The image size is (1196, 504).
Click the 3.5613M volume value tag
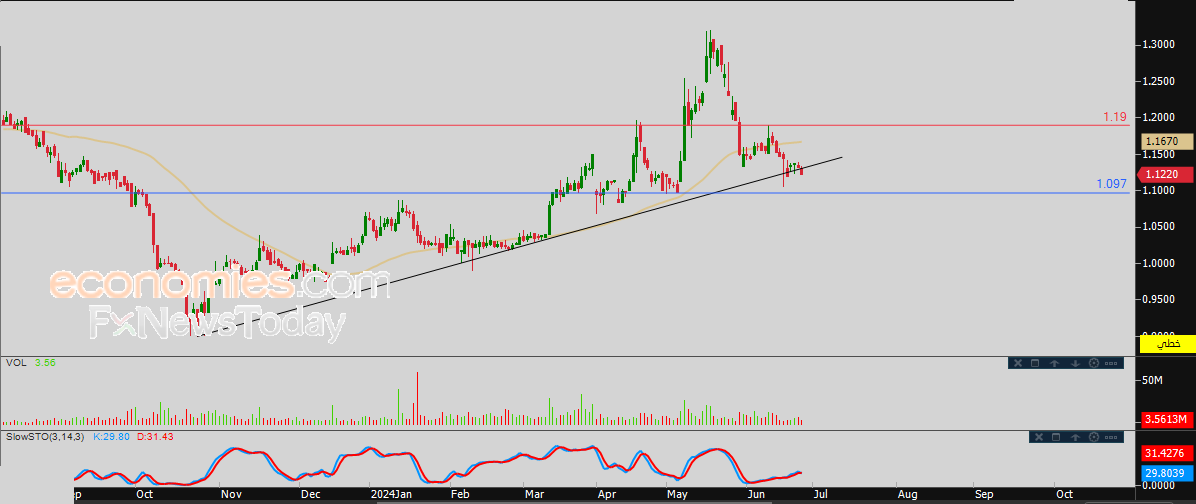1166,419
